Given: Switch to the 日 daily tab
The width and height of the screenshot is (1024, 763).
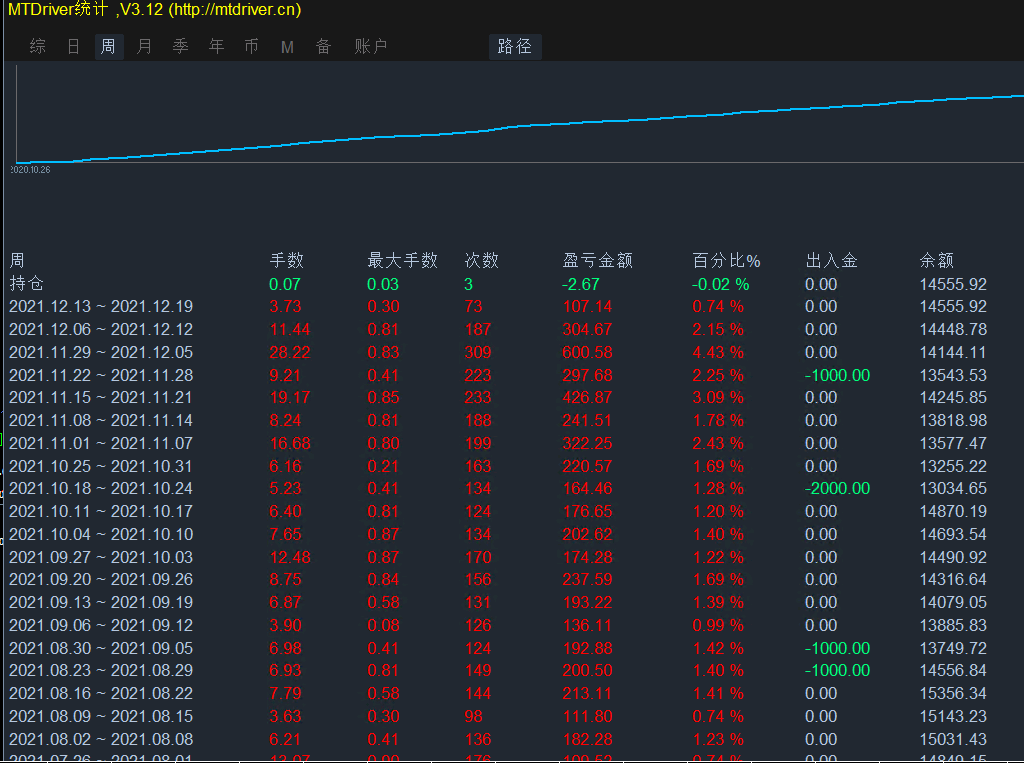Looking at the screenshot, I should click(x=73, y=46).
